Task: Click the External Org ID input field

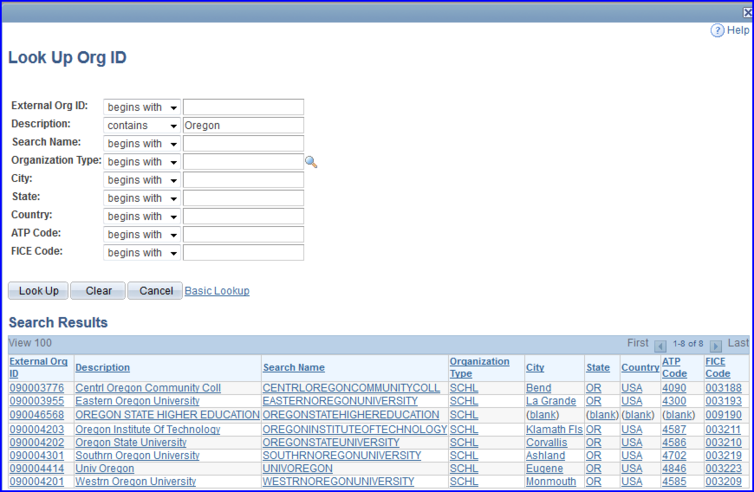Action: (243, 107)
